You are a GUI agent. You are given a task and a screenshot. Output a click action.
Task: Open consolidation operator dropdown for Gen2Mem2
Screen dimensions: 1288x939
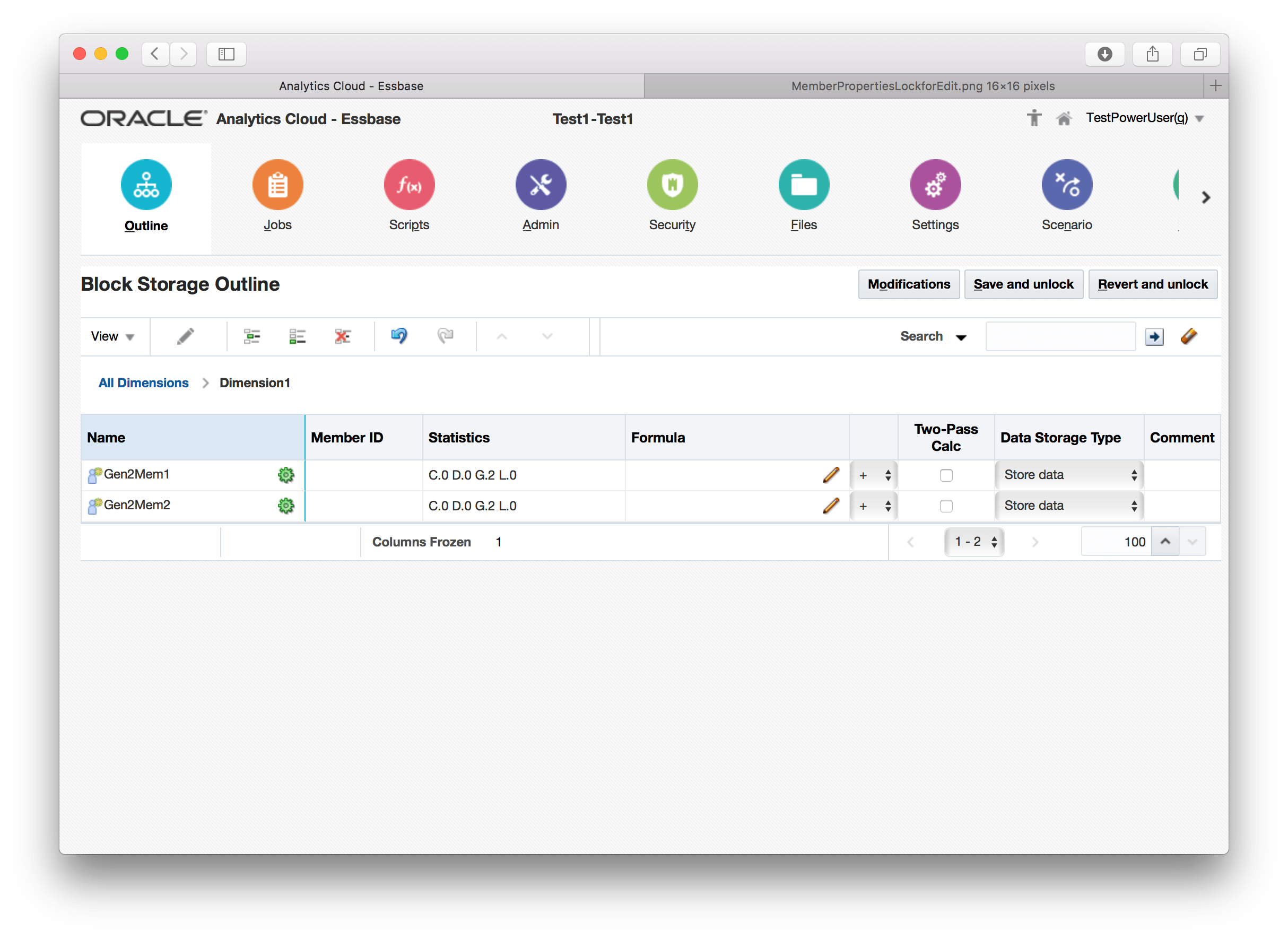pyautogui.click(x=874, y=506)
